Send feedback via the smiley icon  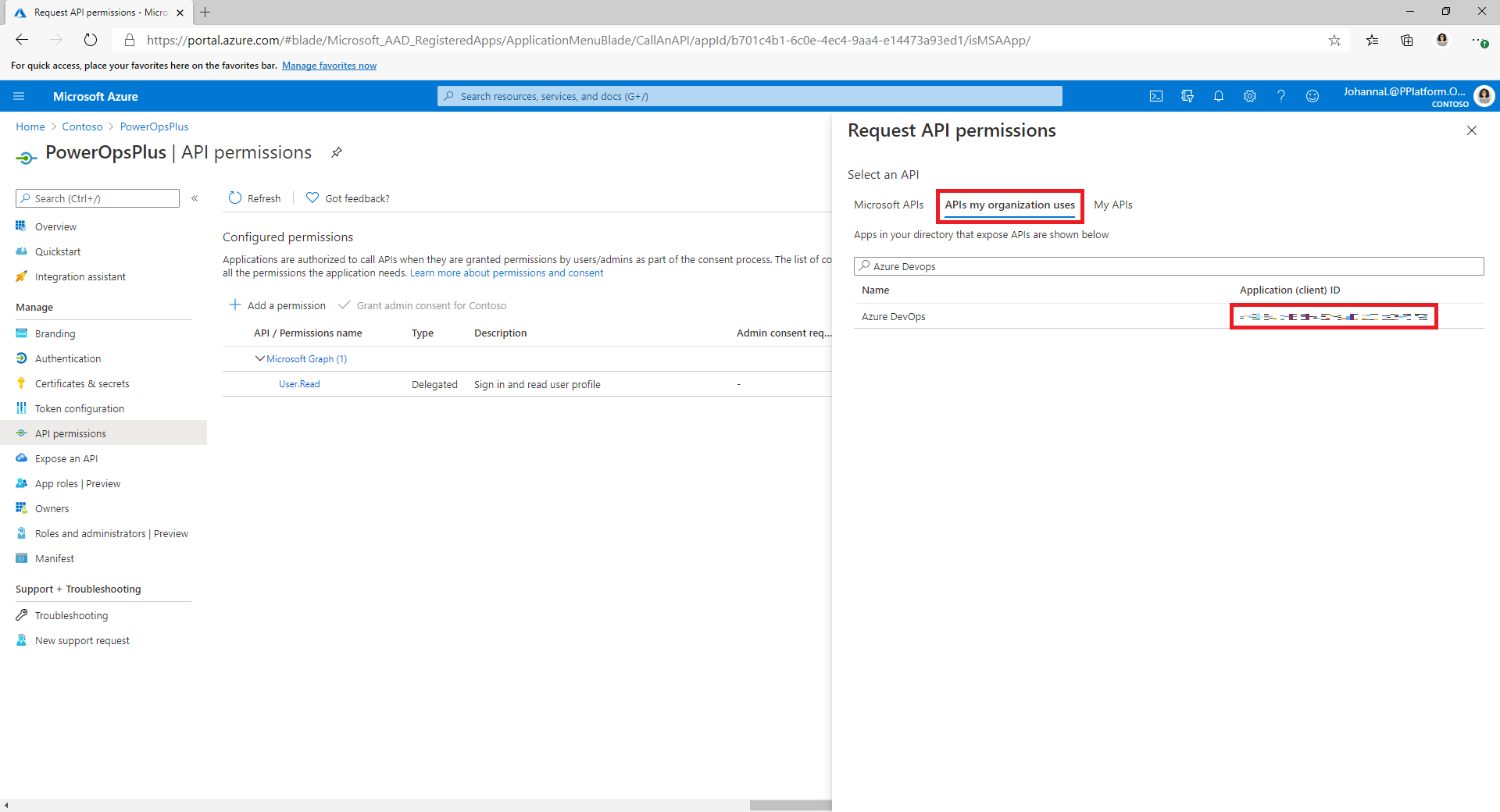coord(1312,96)
